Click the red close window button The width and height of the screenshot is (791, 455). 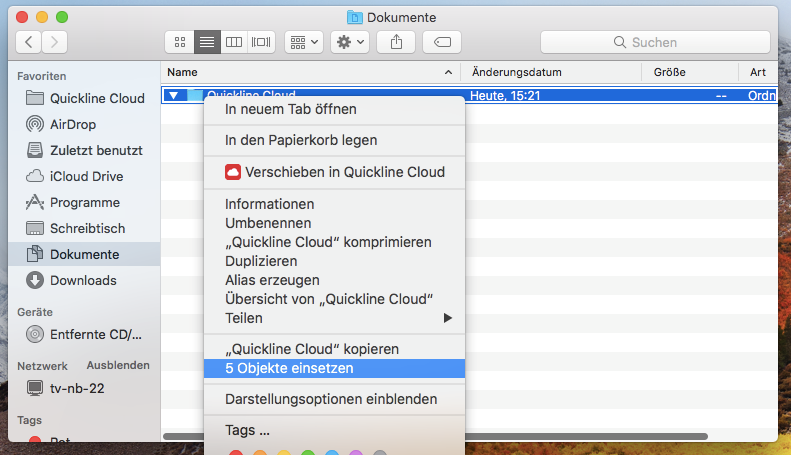22,17
